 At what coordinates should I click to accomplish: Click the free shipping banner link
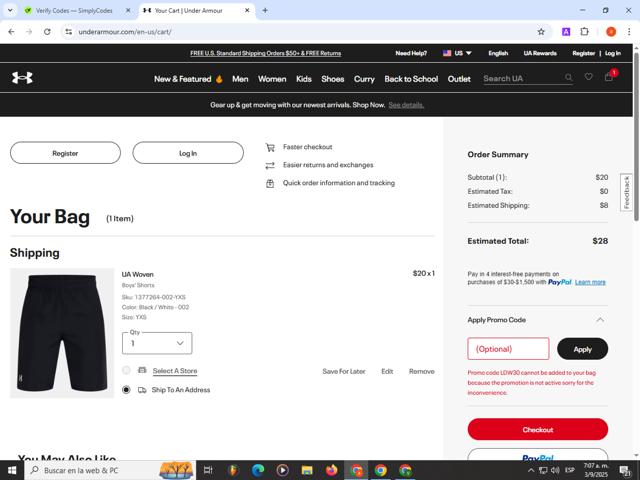[266, 53]
